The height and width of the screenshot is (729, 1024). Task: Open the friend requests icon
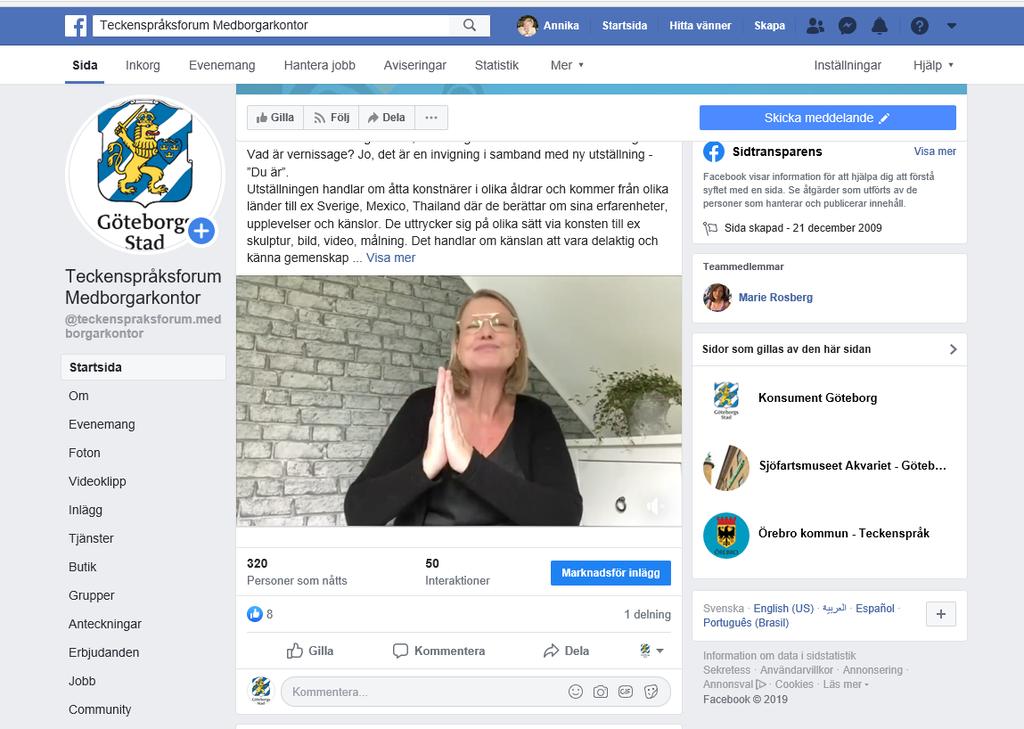pyautogui.click(x=815, y=25)
